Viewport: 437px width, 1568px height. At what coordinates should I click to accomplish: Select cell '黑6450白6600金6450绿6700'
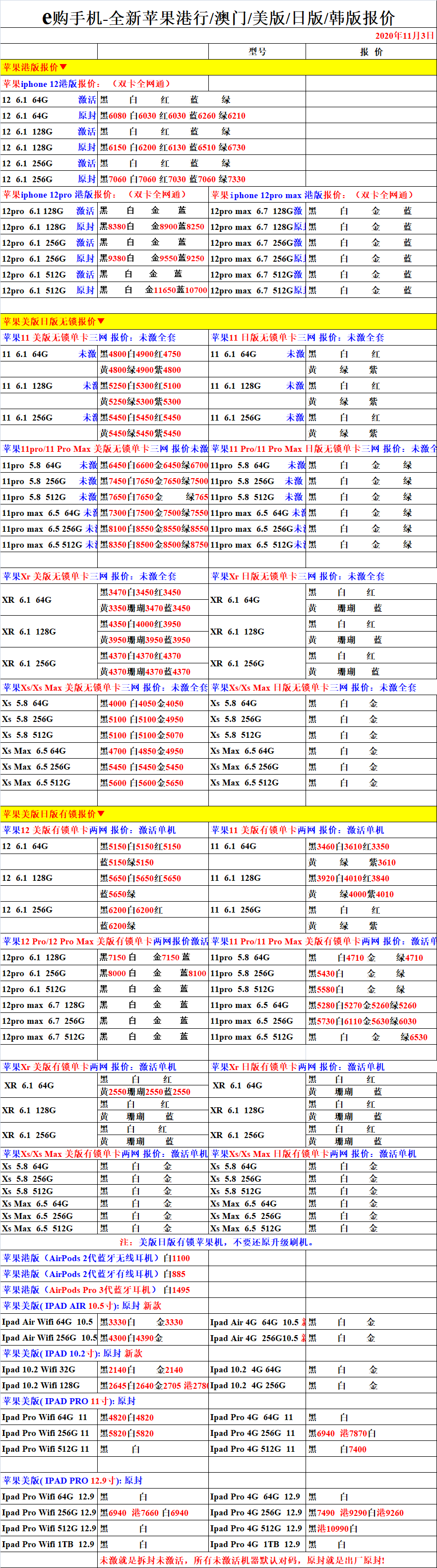click(x=153, y=465)
